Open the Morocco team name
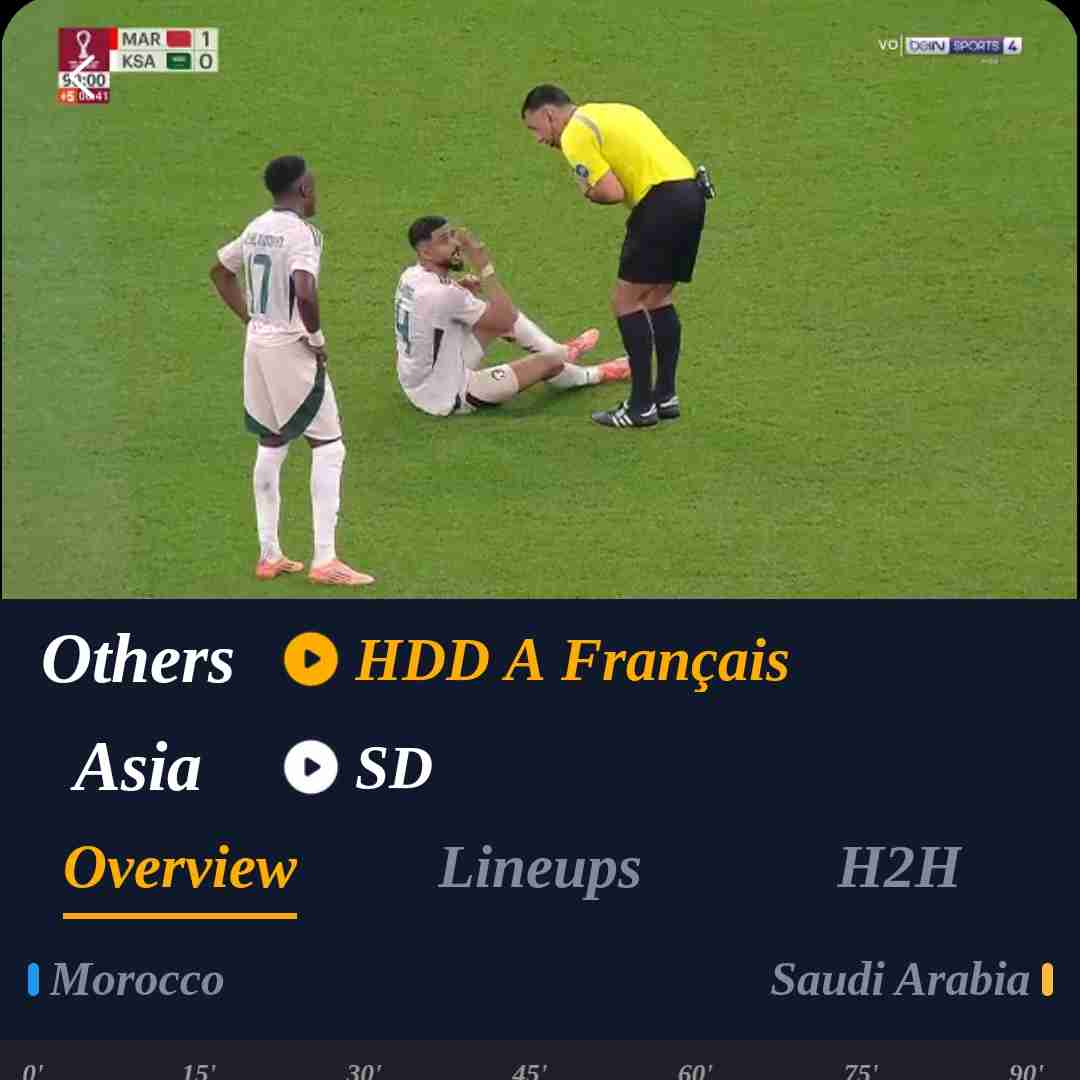 coord(137,979)
